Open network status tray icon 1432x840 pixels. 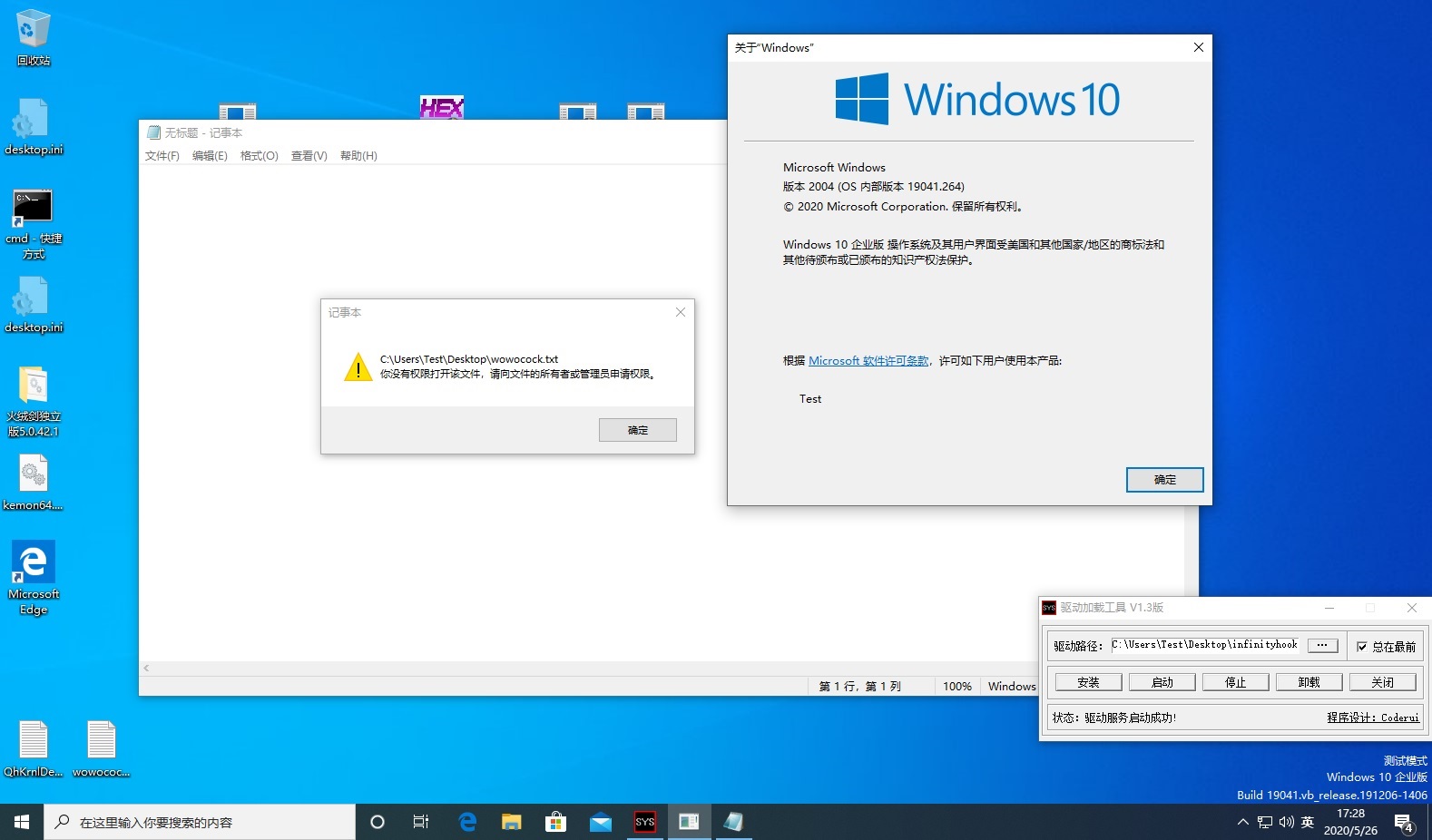tap(1265, 822)
